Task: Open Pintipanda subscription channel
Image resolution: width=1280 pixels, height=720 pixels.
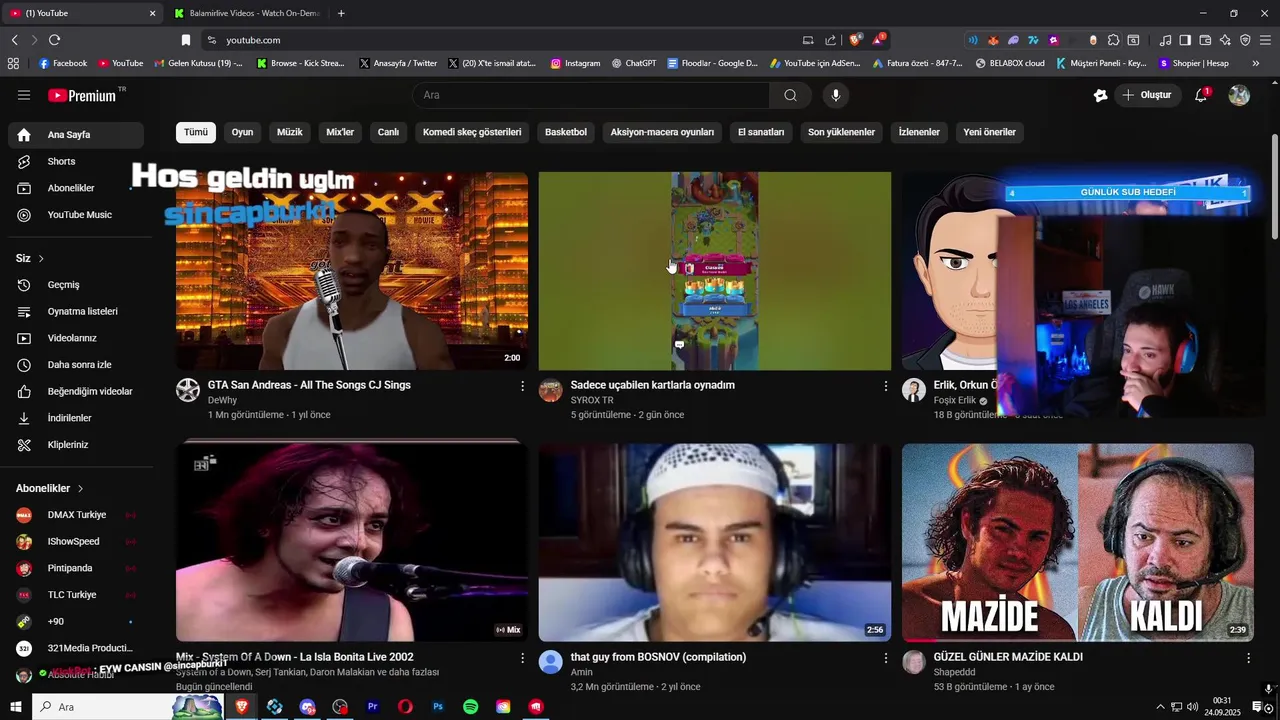Action: click(x=76, y=568)
